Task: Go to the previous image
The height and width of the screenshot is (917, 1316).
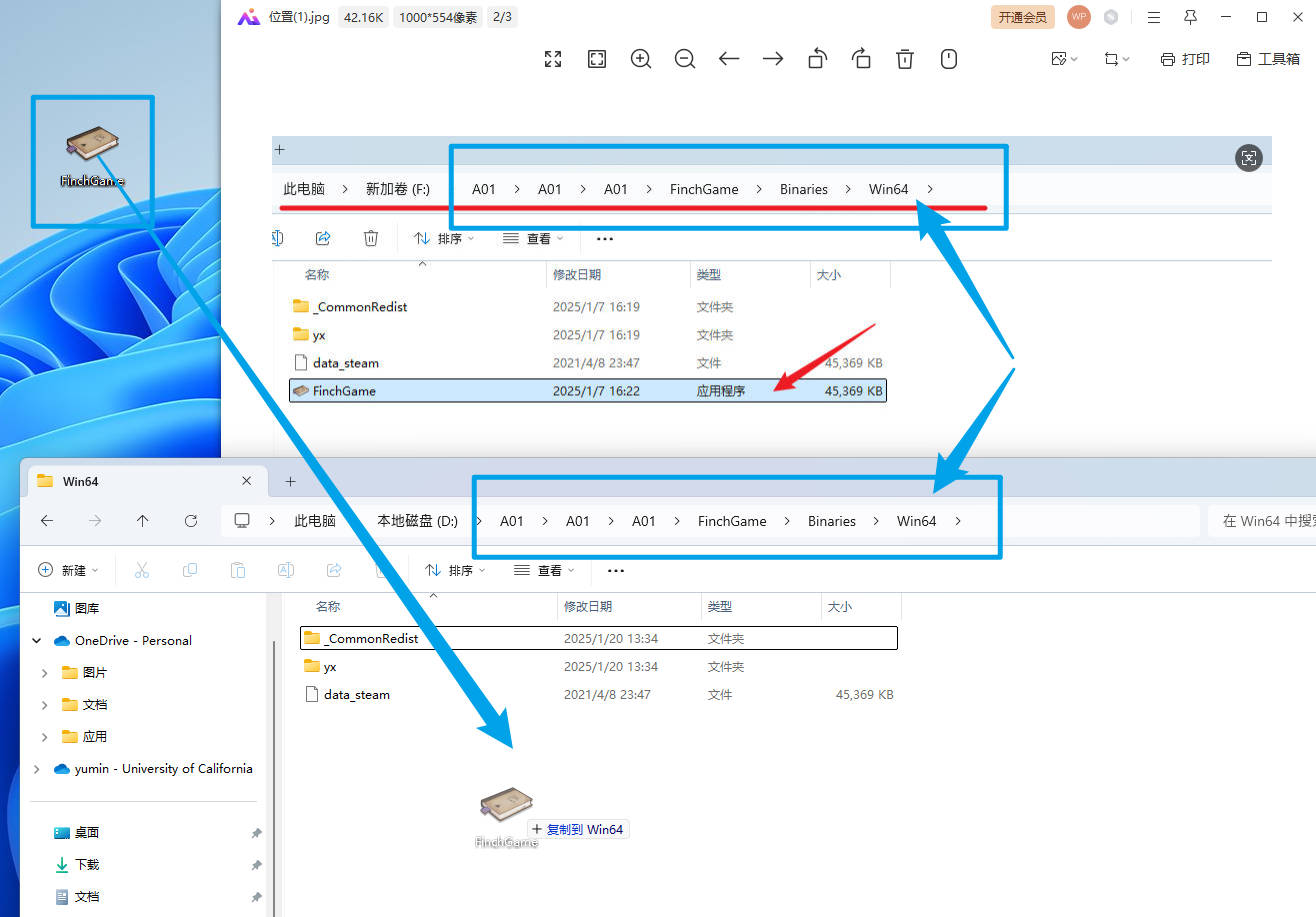Action: (729, 59)
